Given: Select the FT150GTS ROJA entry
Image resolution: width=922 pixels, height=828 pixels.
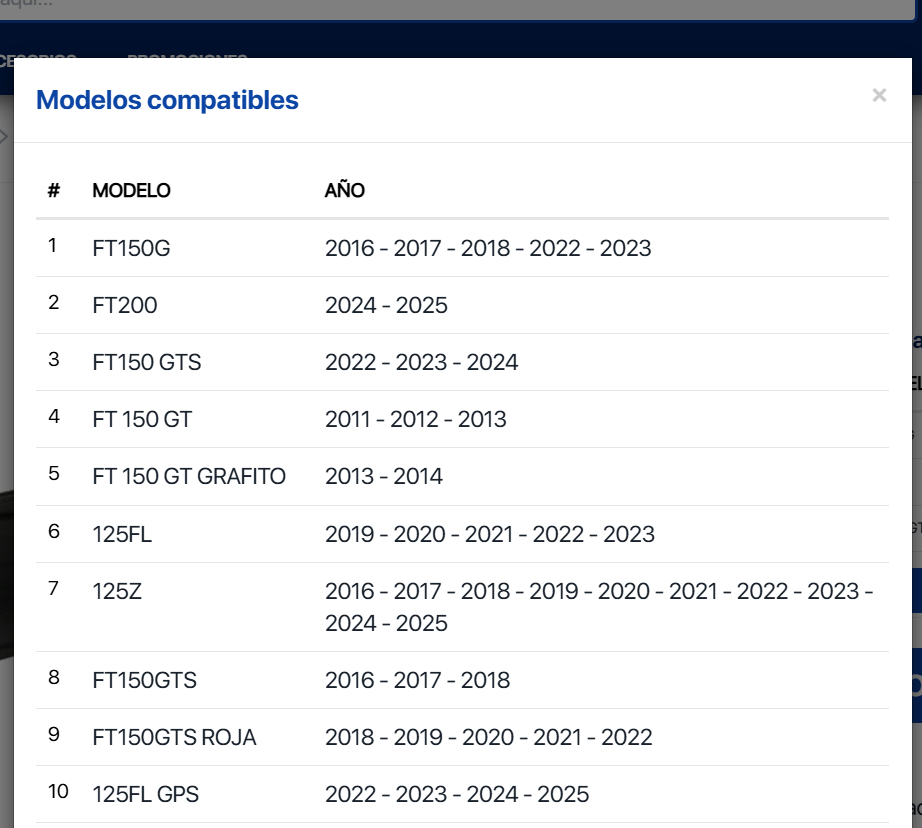Looking at the screenshot, I should 174,737.
